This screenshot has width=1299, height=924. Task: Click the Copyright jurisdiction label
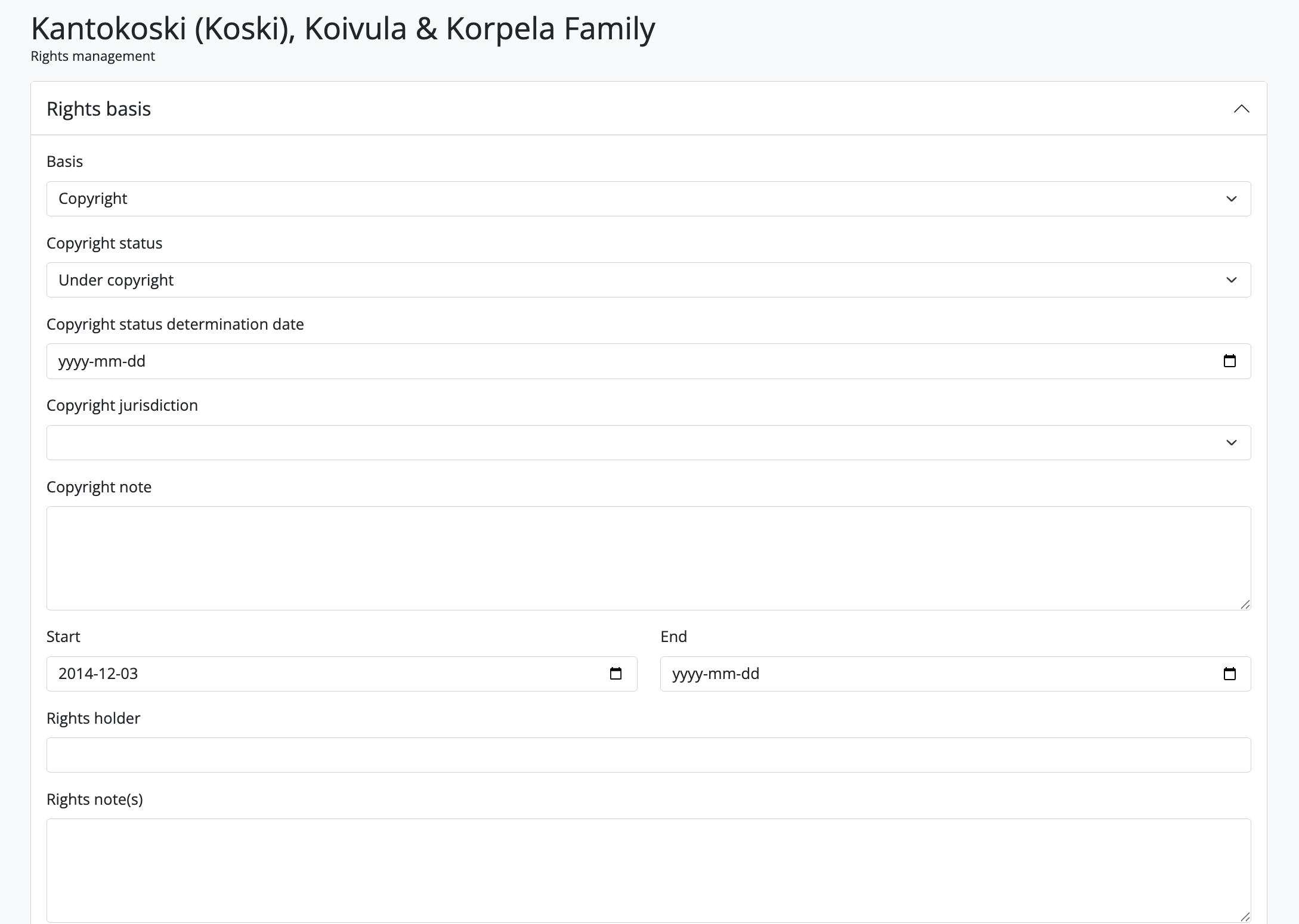pos(122,405)
